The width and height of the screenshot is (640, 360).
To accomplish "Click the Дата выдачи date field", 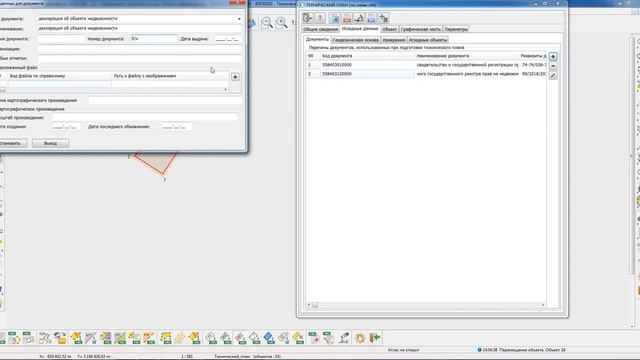I will pos(228,39).
